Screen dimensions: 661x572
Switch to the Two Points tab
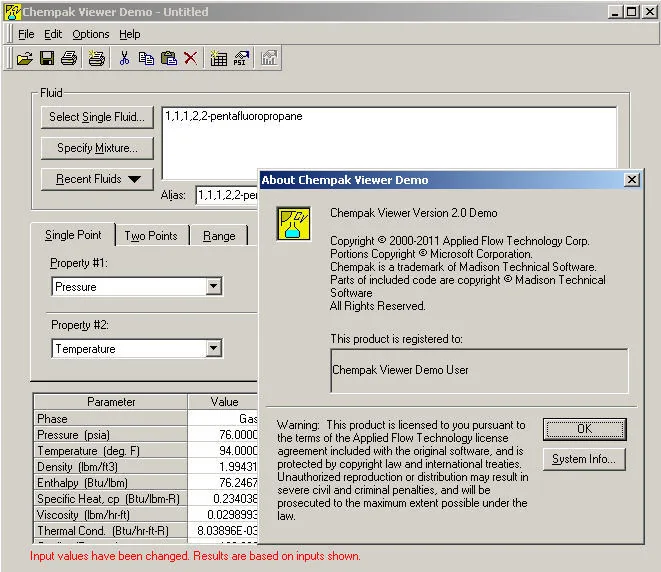[151, 236]
